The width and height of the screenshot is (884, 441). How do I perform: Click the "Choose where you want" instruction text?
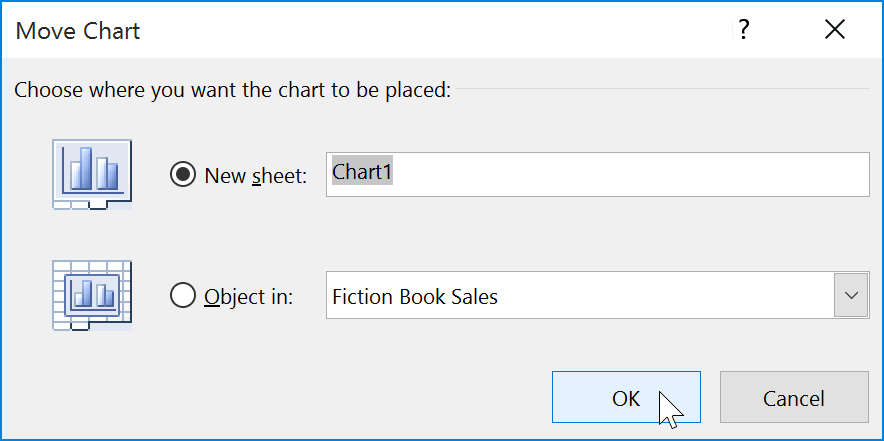click(233, 91)
